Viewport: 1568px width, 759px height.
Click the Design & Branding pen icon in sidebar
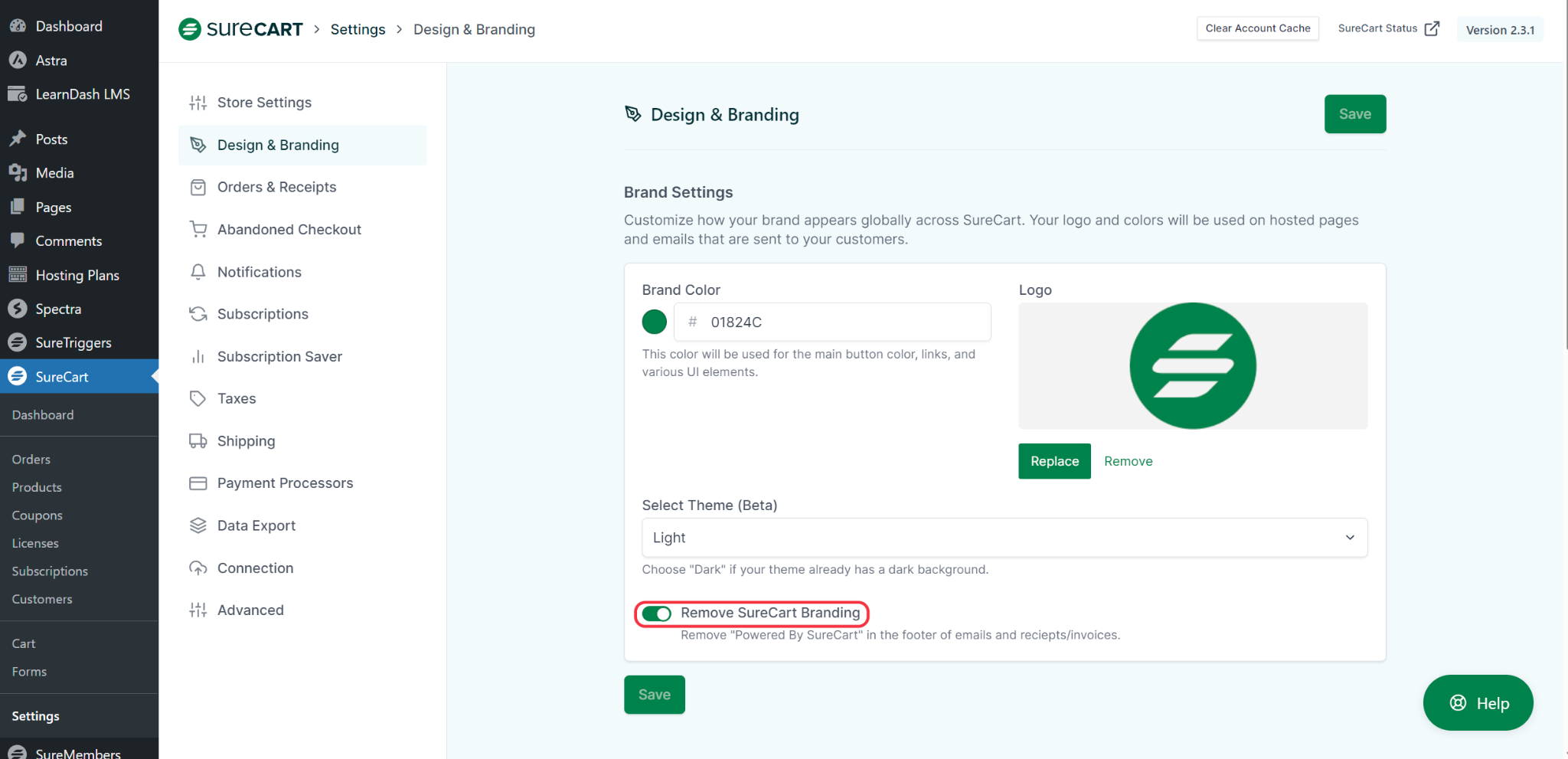click(198, 145)
